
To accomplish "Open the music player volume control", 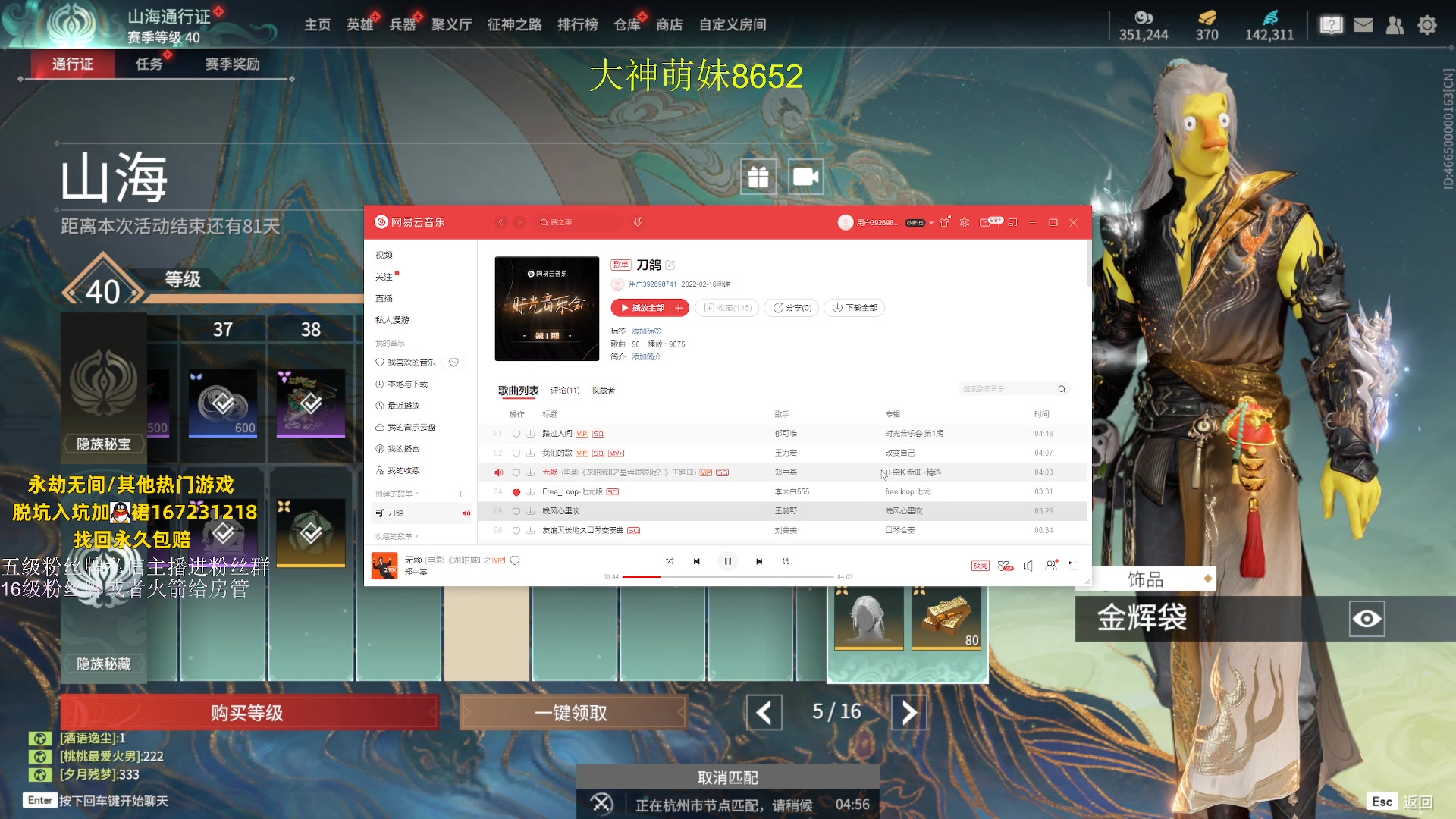I will click(1028, 566).
